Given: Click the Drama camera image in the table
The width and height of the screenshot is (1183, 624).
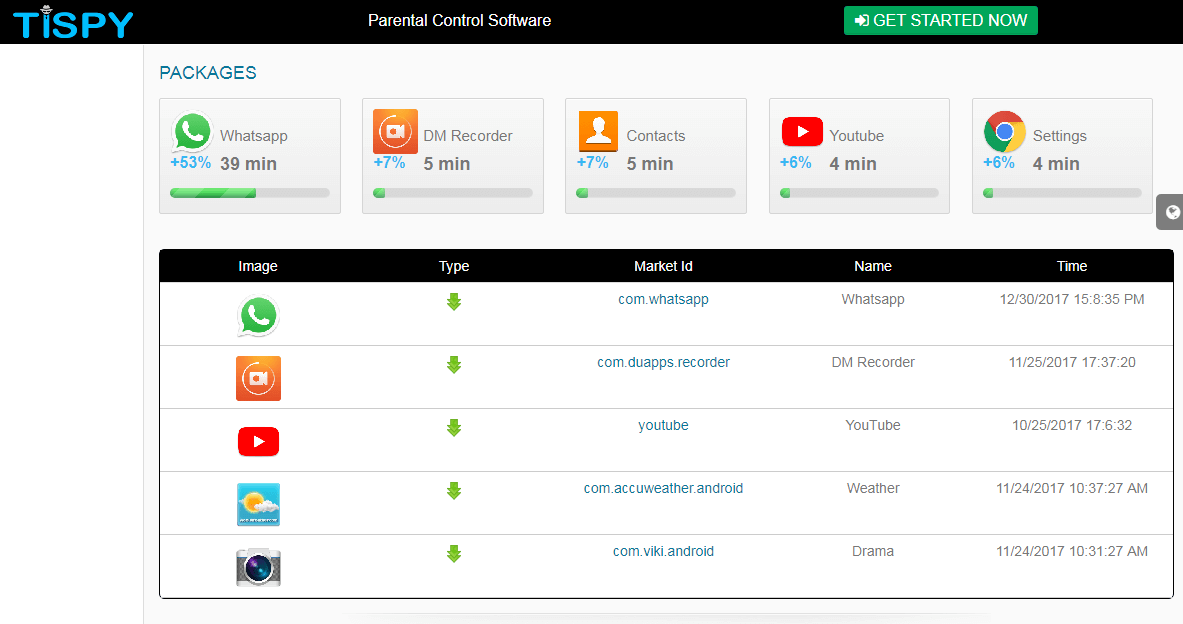Looking at the screenshot, I should [x=258, y=567].
